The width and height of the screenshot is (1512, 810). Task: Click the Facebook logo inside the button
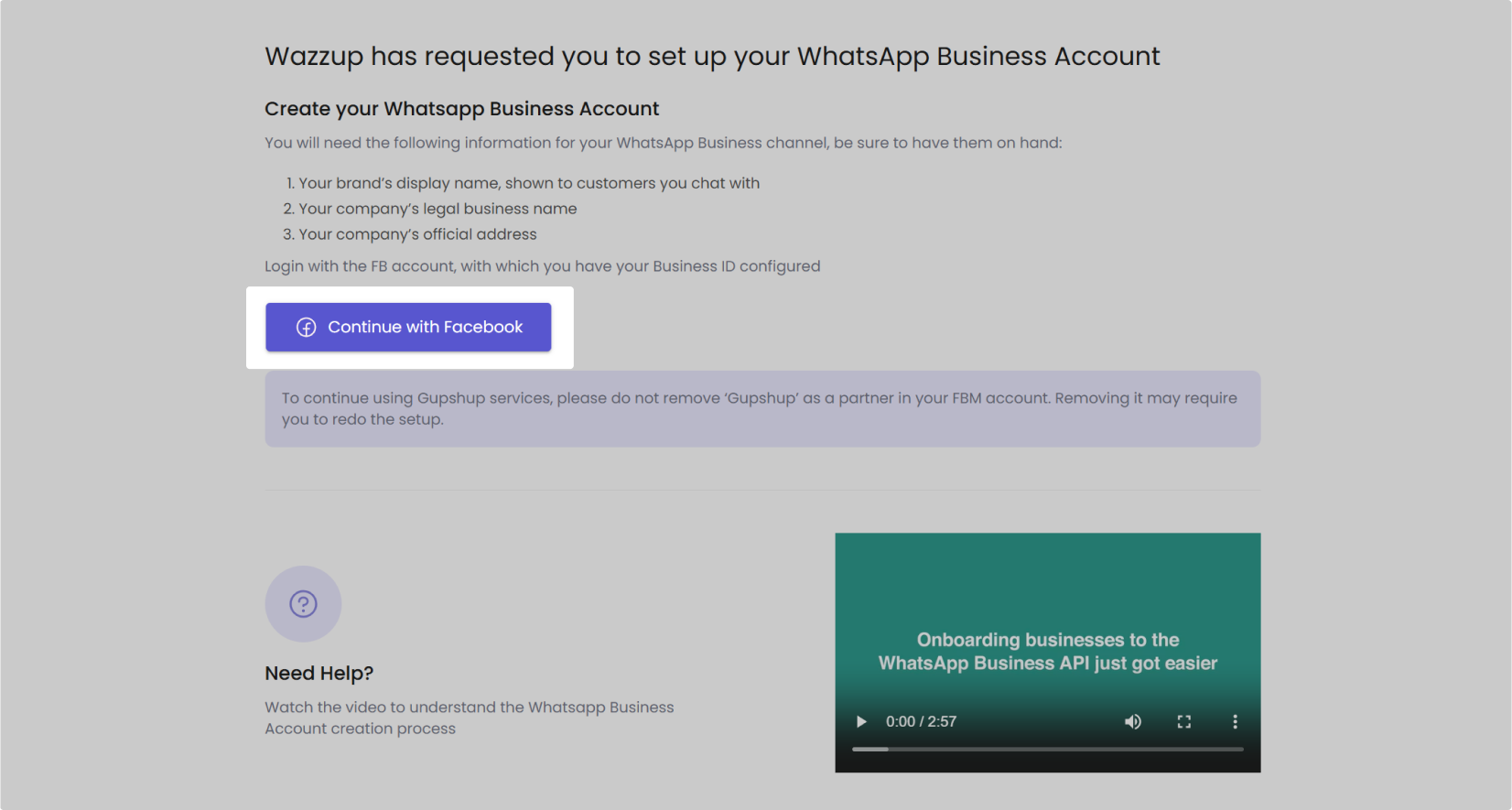(307, 328)
